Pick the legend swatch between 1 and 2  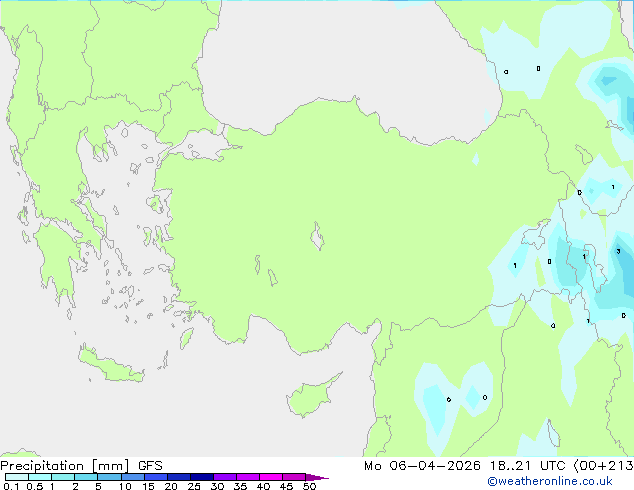pos(63,477)
